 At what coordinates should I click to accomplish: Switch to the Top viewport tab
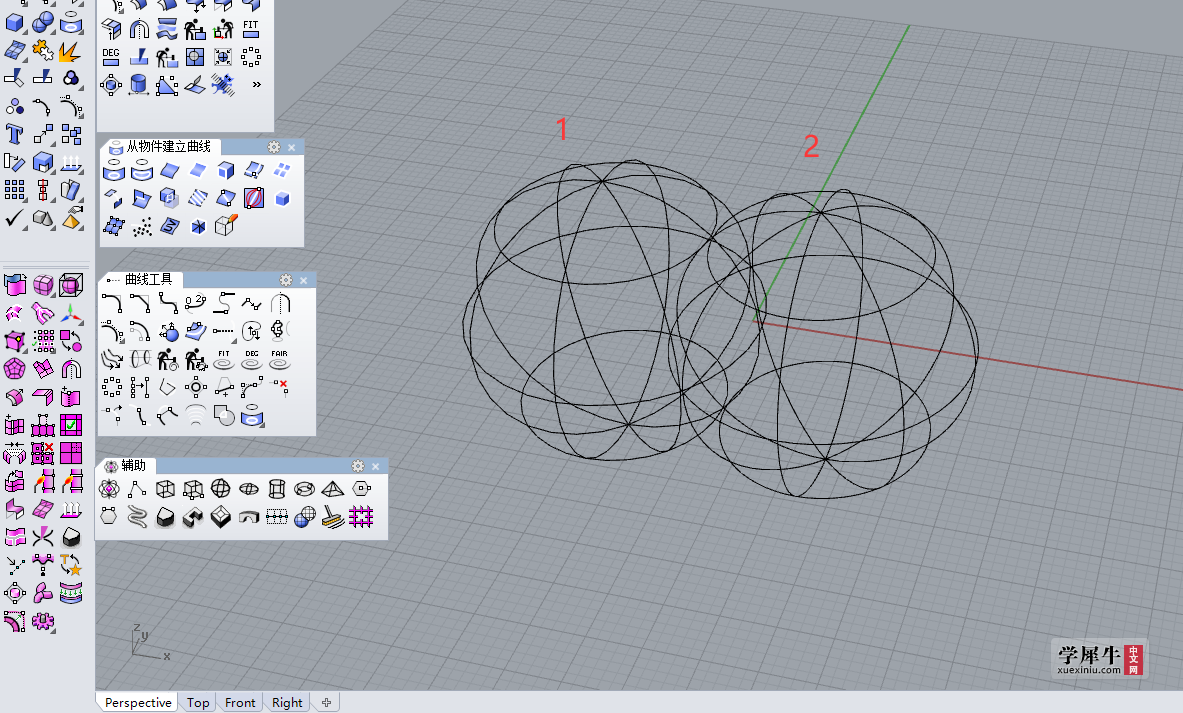pos(198,702)
